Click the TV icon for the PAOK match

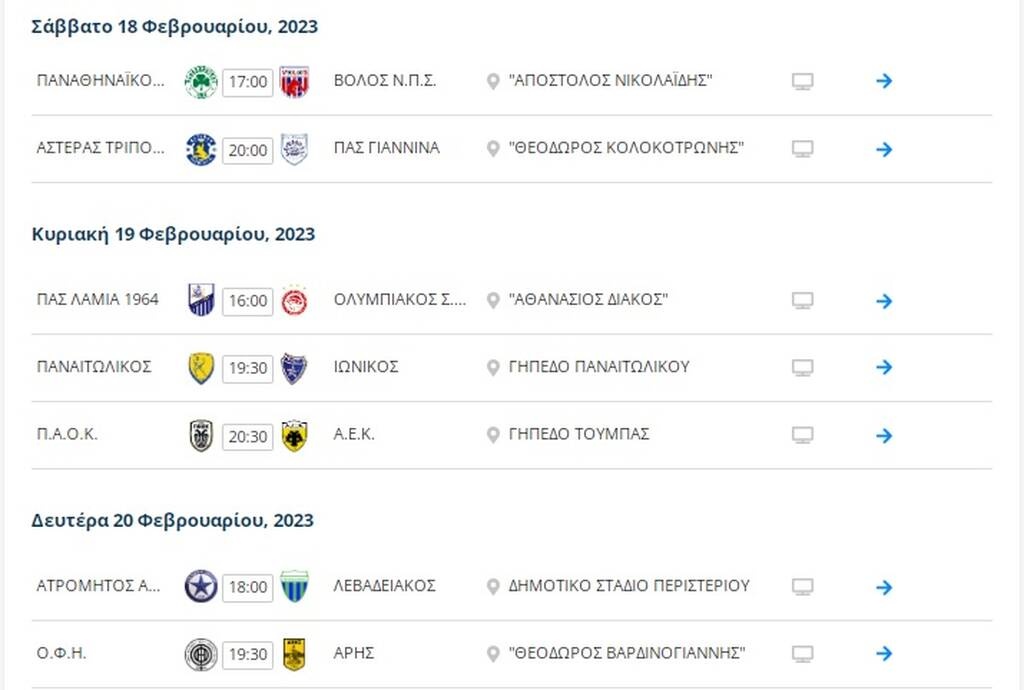804,436
